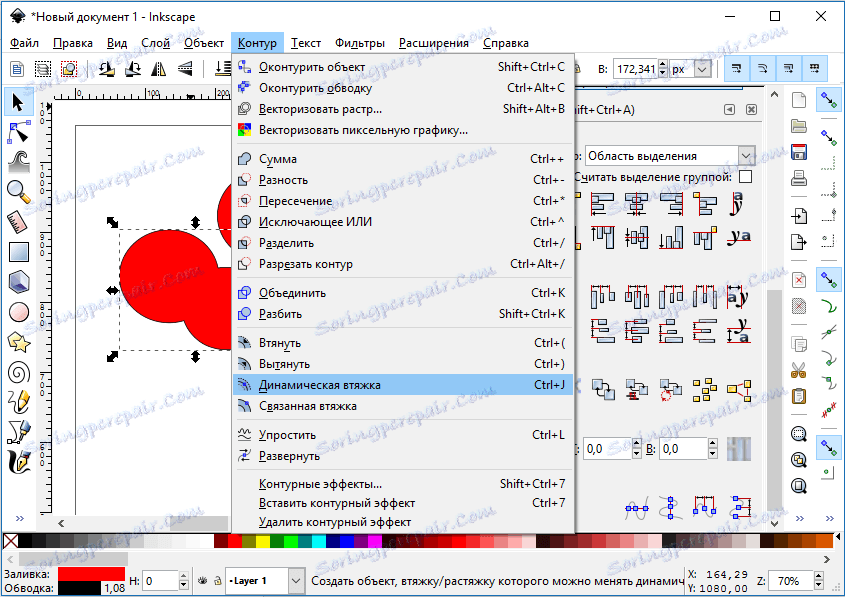Expand the snap bar overflow chevron

(x=829, y=519)
